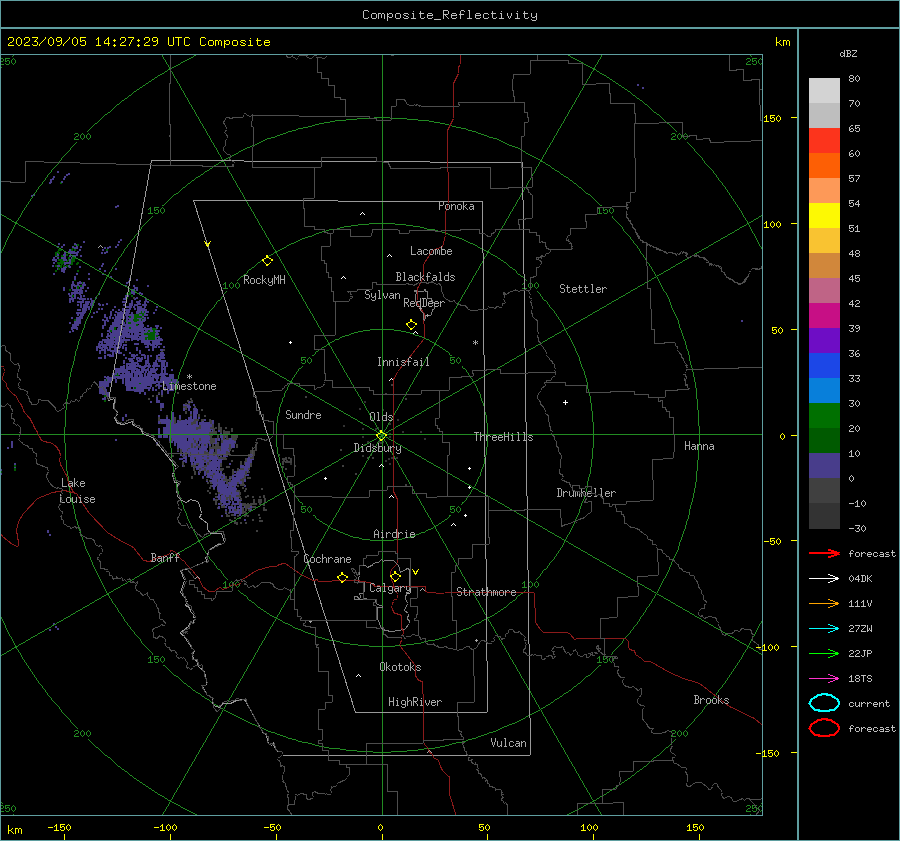Click the Limestone label
The width and height of the screenshot is (900, 841).
[x=189, y=386]
